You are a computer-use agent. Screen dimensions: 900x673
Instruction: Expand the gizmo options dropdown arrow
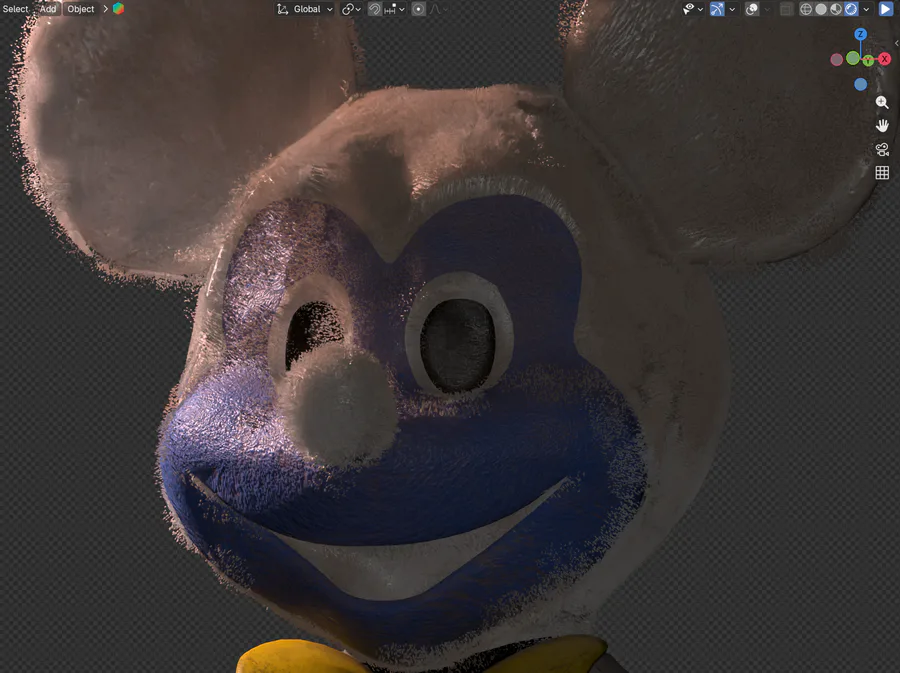tap(732, 9)
